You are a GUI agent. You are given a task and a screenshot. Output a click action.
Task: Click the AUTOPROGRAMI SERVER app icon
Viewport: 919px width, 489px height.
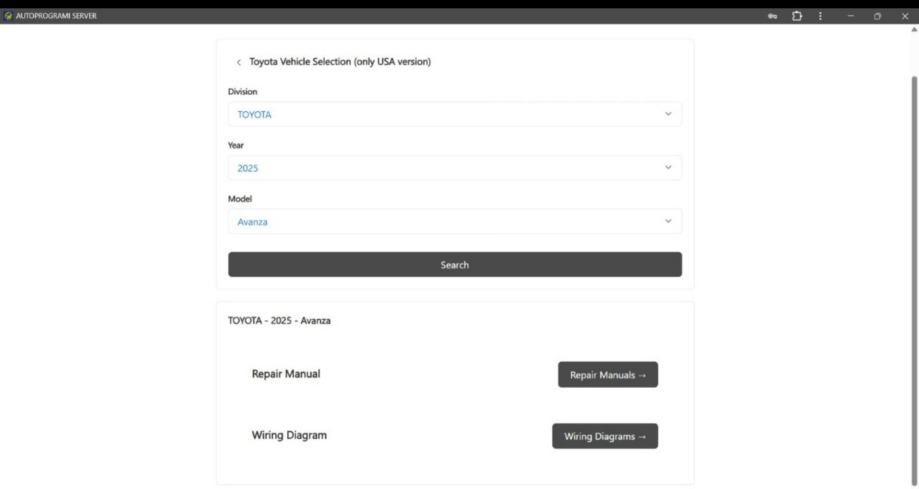(x=8, y=16)
